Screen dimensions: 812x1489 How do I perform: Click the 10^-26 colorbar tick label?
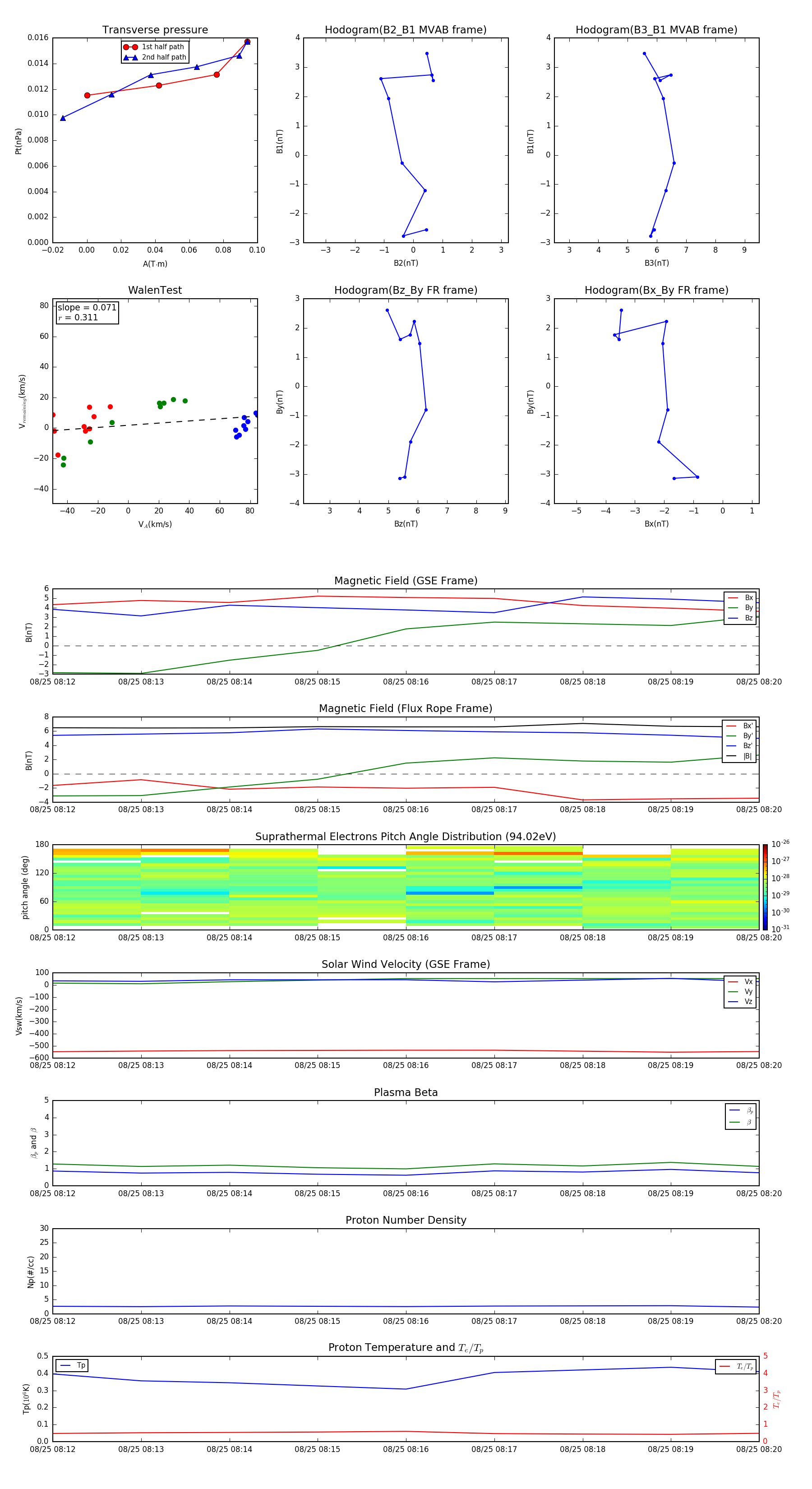[781, 844]
